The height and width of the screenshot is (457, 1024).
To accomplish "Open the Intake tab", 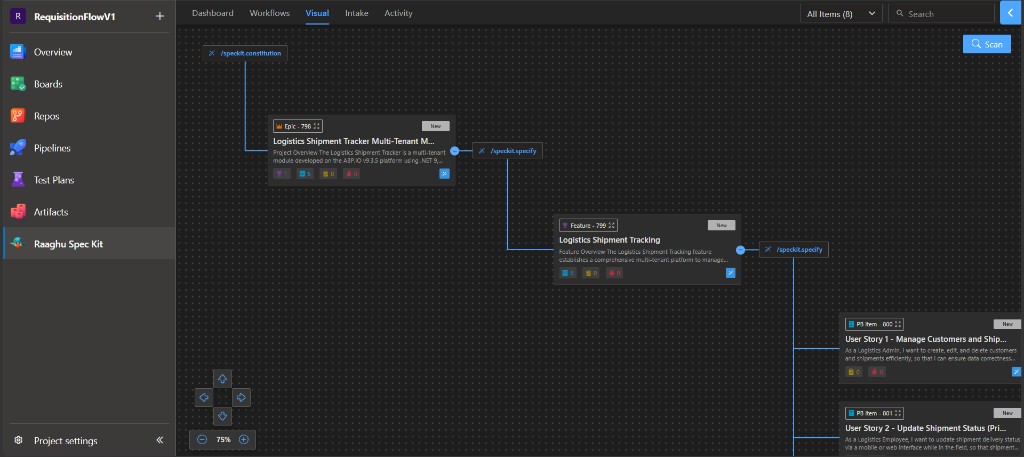I will [x=357, y=13].
